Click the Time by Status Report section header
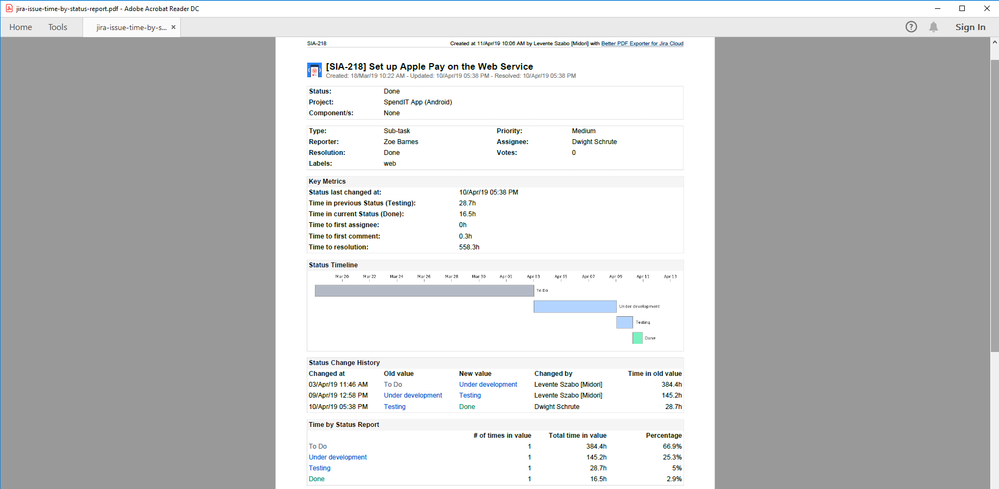 coord(344,424)
